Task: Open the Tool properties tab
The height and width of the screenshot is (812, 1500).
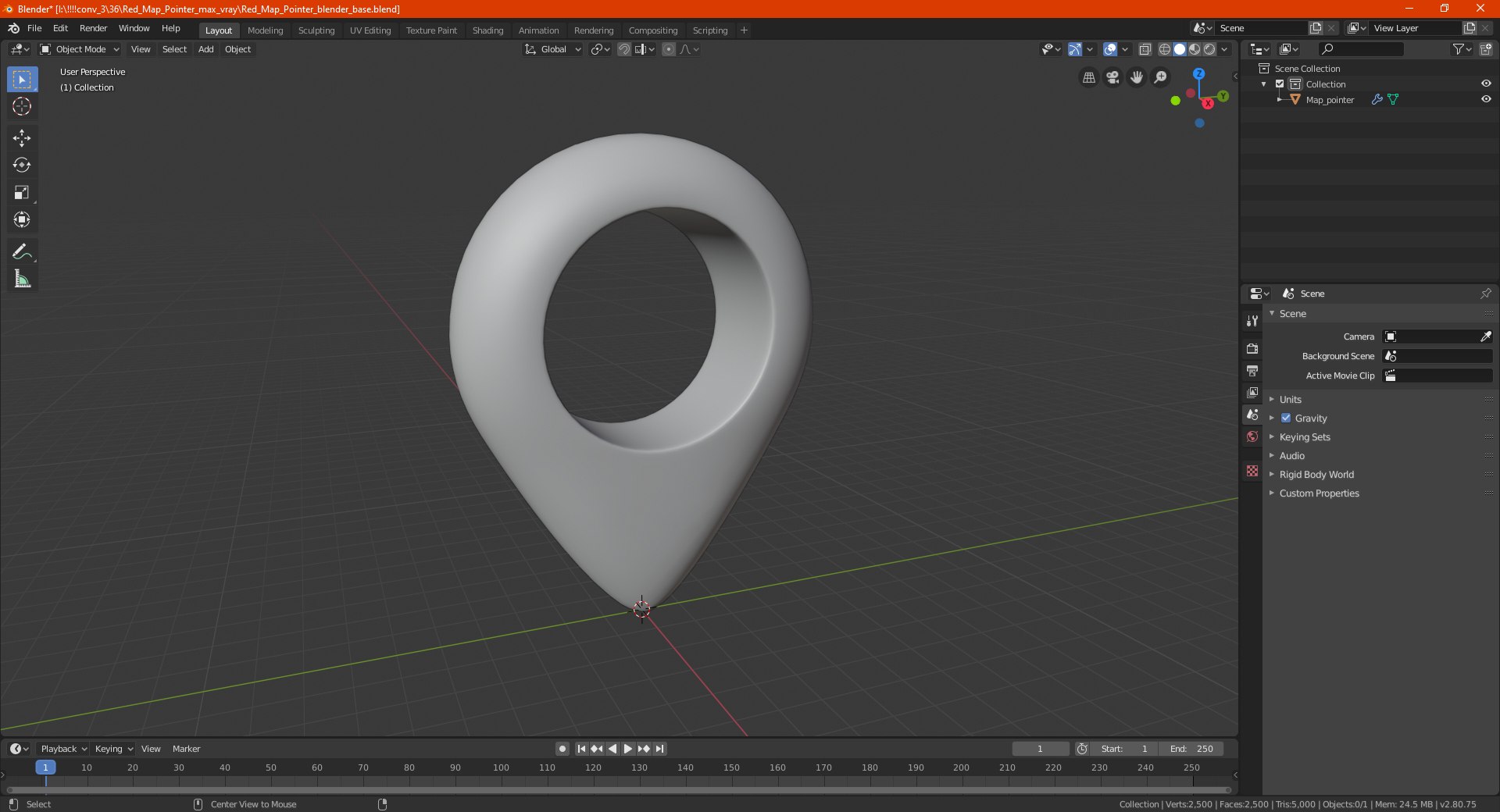Action: [x=1252, y=321]
